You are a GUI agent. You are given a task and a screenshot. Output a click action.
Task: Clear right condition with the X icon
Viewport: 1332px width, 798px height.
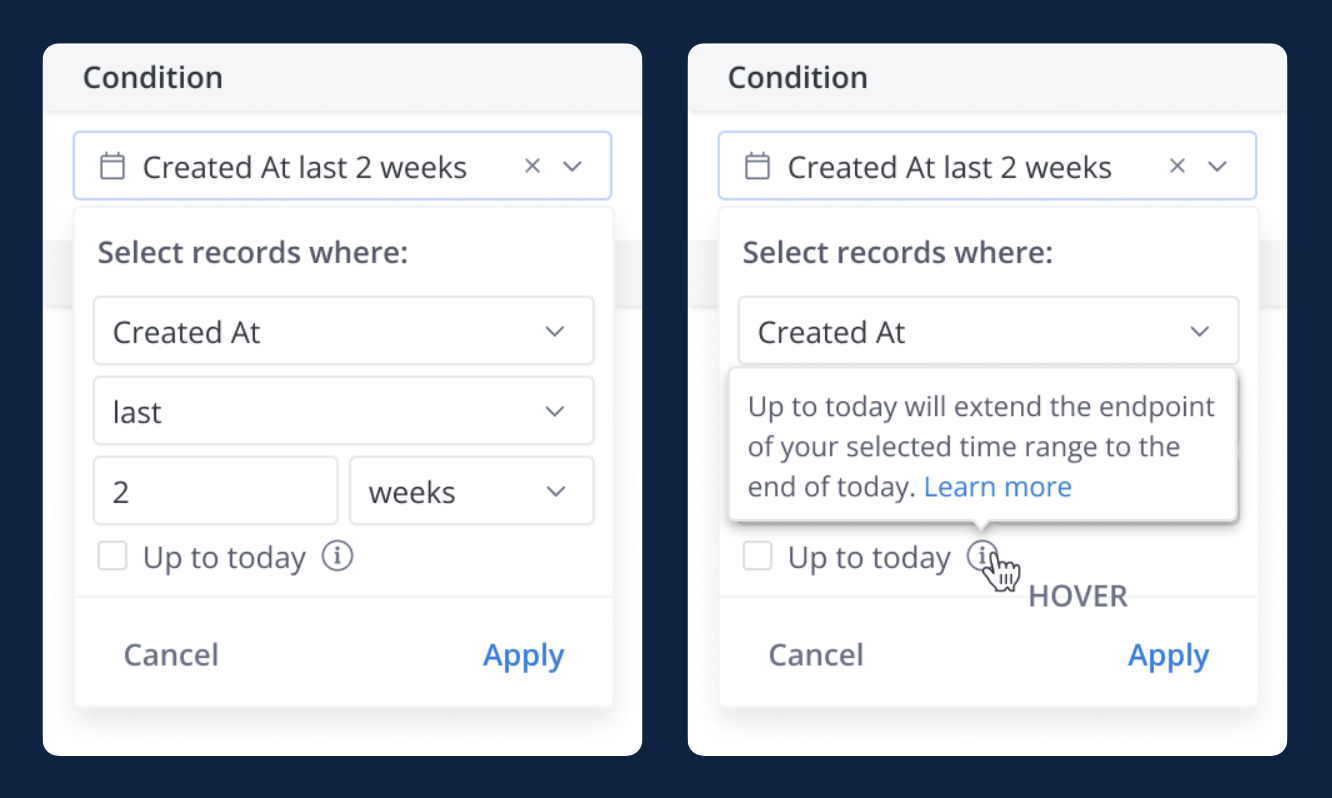1177,166
